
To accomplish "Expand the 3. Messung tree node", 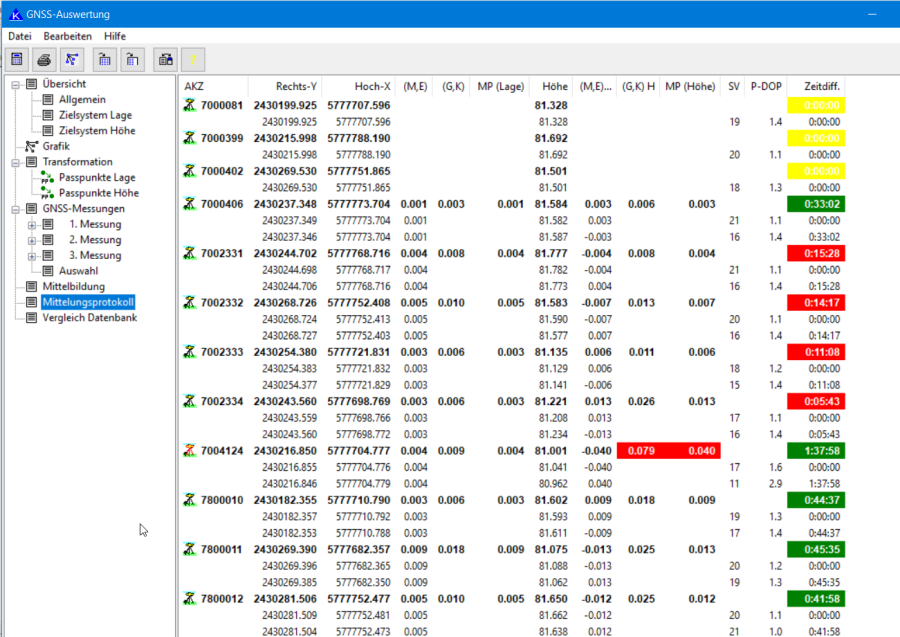I will [x=32, y=255].
